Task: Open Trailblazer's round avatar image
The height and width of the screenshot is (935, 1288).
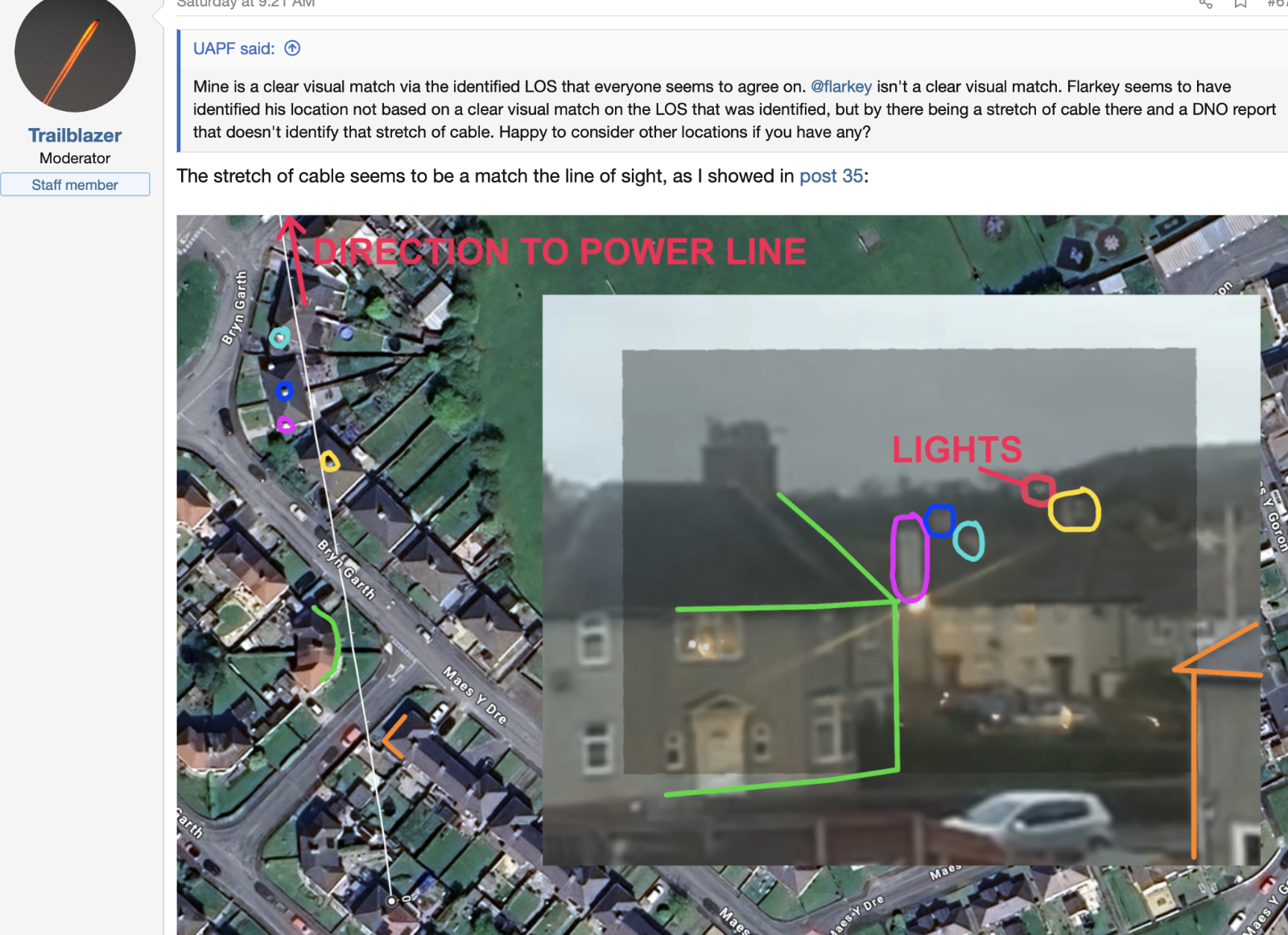Action: [75, 51]
